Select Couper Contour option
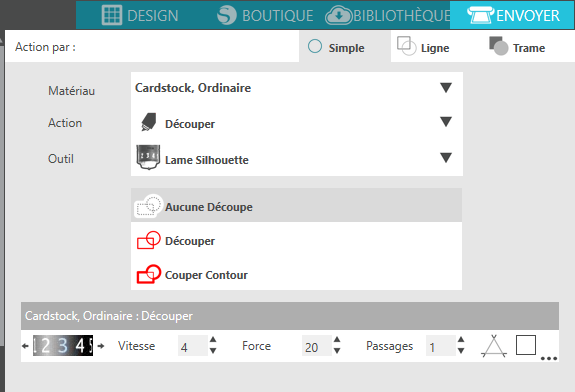 pyautogui.click(x=296, y=275)
